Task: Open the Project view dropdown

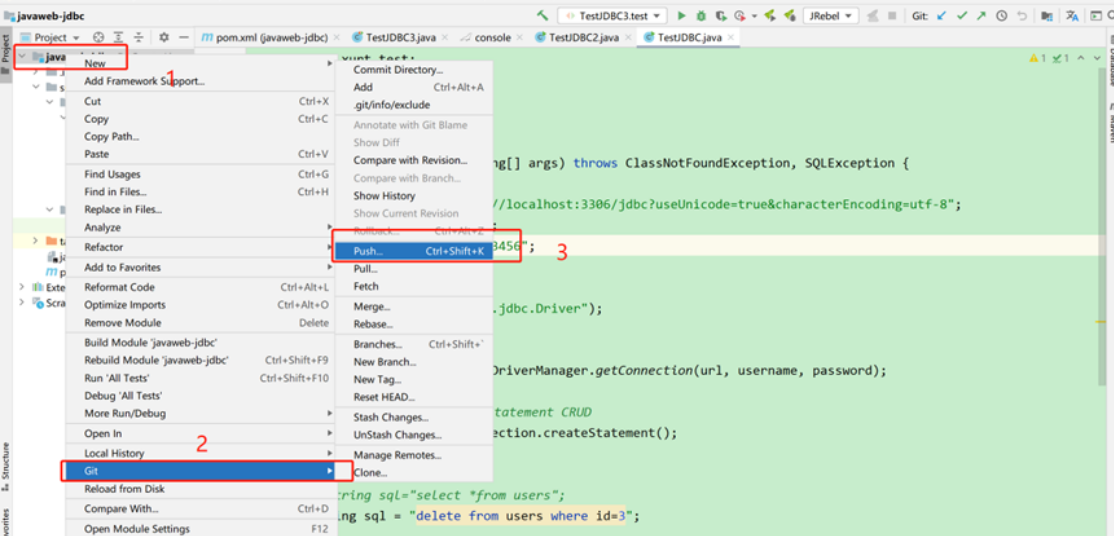Action: 50,37
